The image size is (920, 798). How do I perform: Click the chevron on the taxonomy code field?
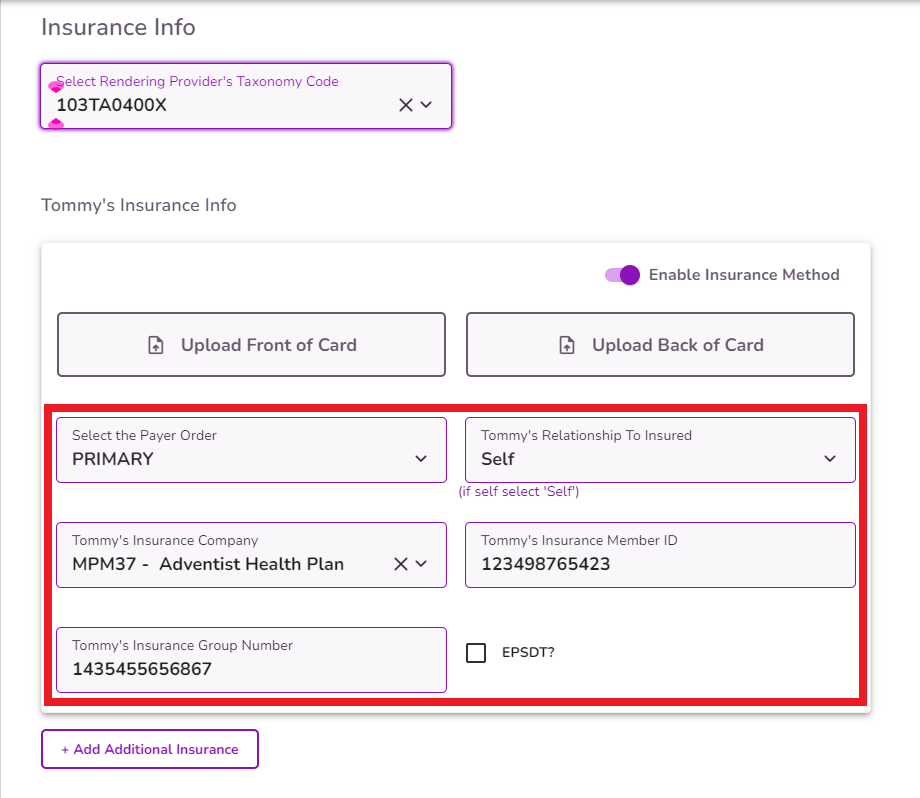424,104
